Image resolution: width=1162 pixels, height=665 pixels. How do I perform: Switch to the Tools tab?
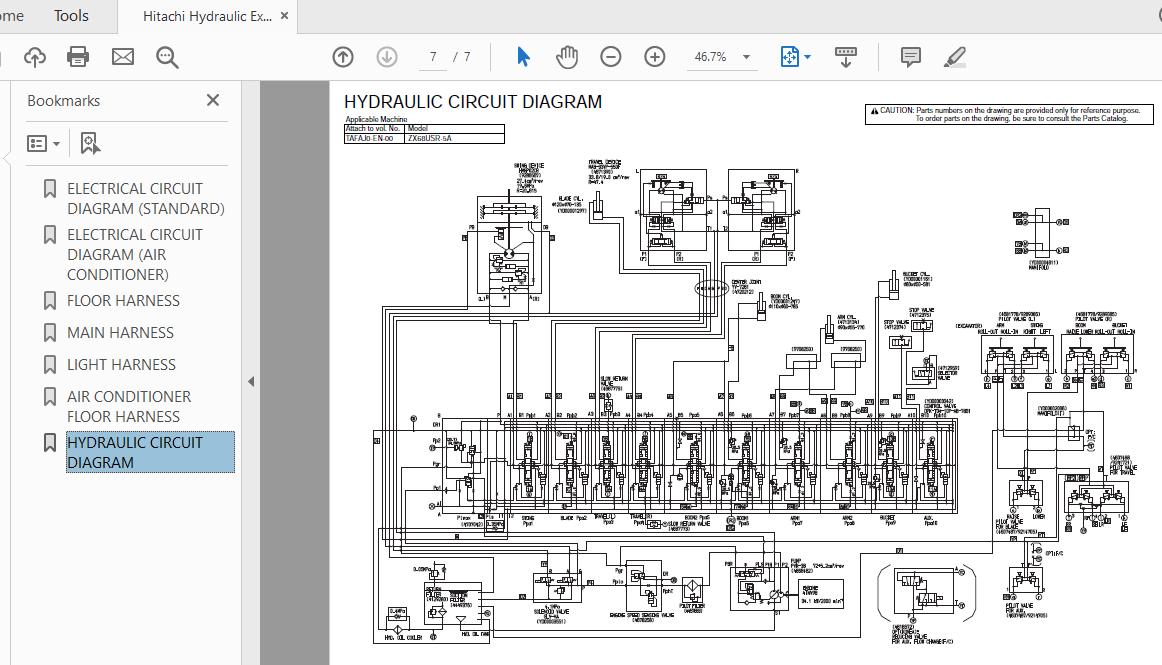71,16
